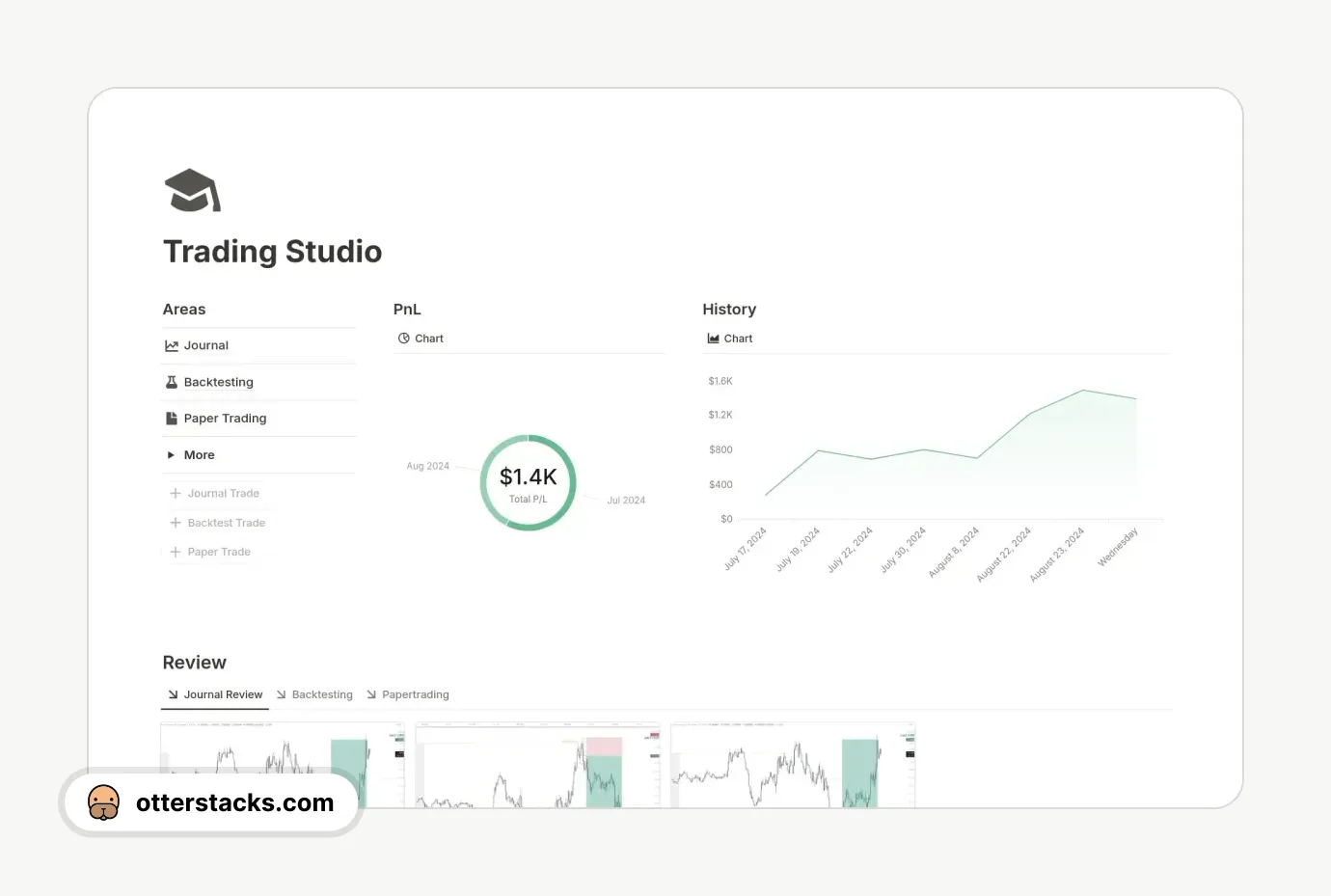Click the plus icon beside Paper Trade
This screenshot has height=896, width=1331.
coord(176,552)
